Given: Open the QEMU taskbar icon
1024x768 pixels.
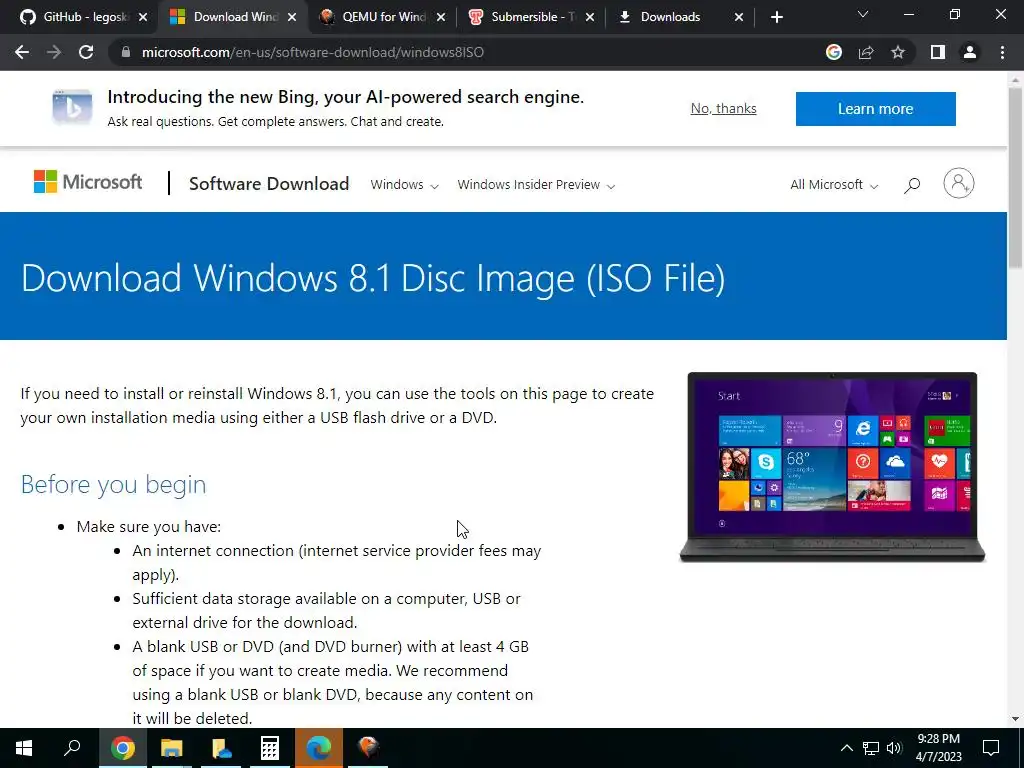Looking at the screenshot, I should [x=368, y=748].
